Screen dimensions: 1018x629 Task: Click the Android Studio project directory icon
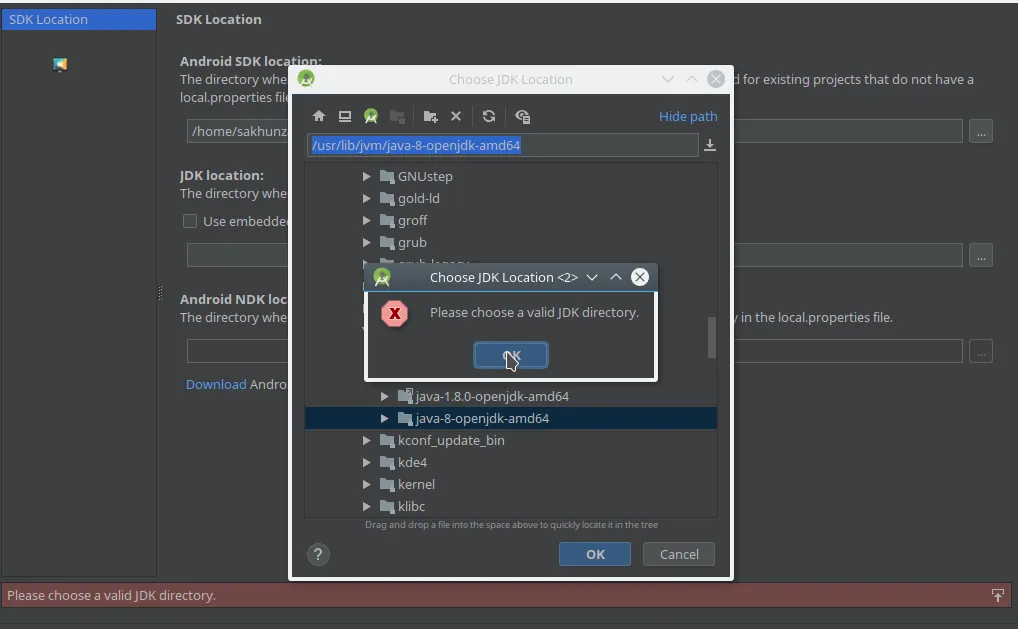pyautogui.click(x=371, y=116)
